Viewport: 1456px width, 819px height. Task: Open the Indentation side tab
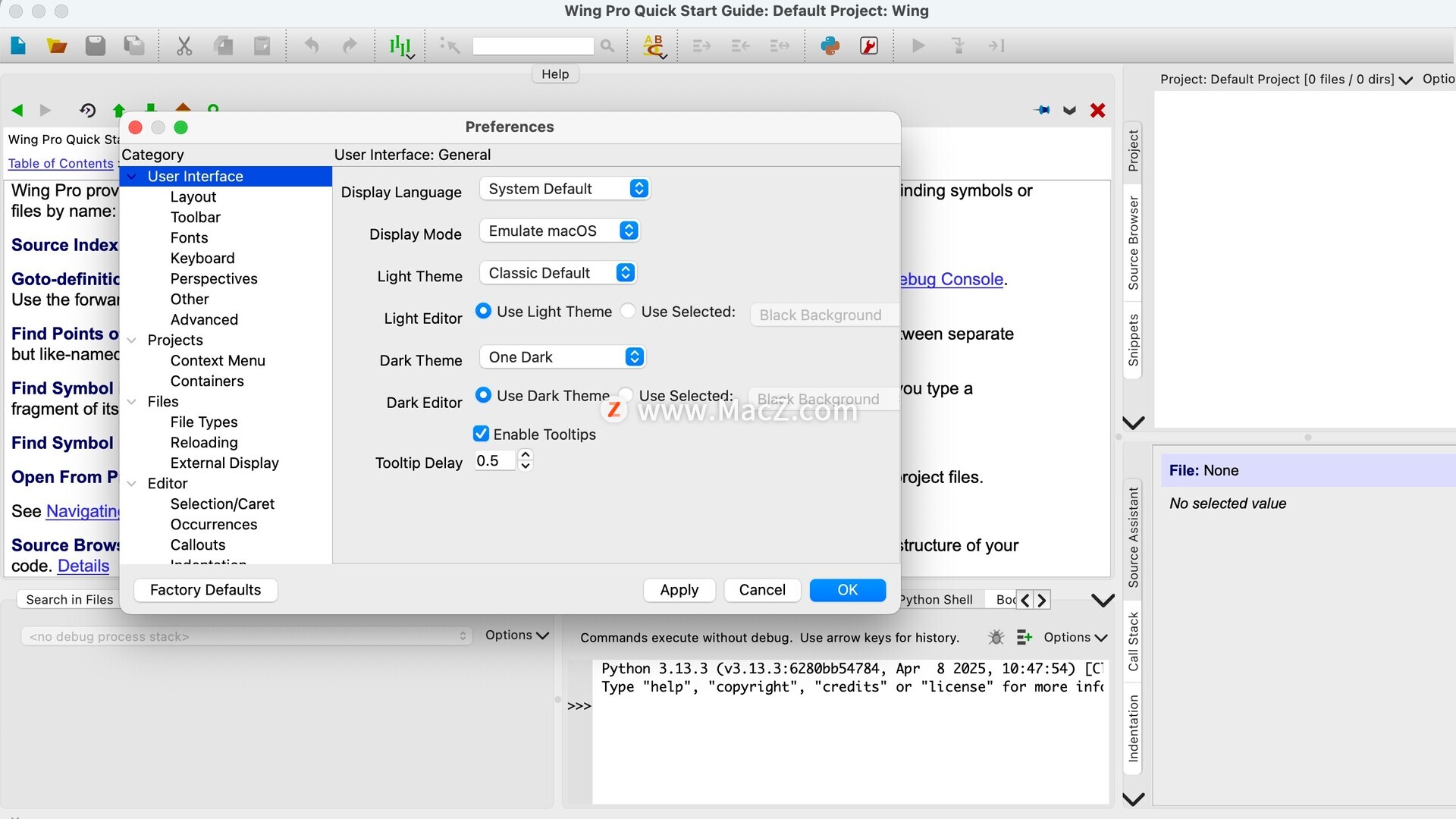[x=1133, y=728]
